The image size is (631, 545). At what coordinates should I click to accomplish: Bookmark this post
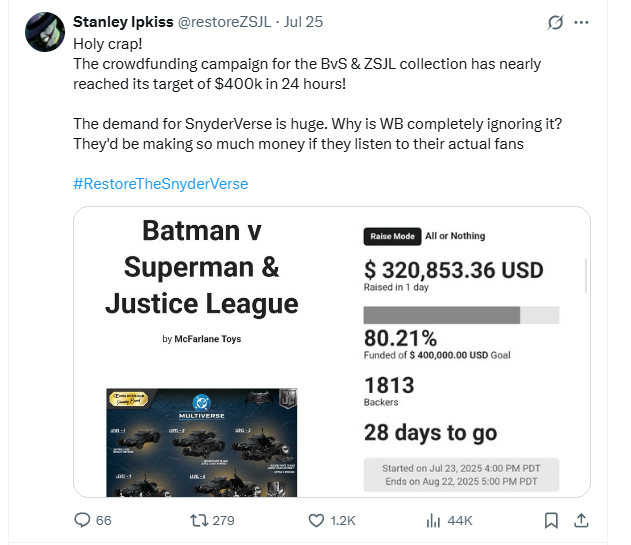pyautogui.click(x=551, y=520)
